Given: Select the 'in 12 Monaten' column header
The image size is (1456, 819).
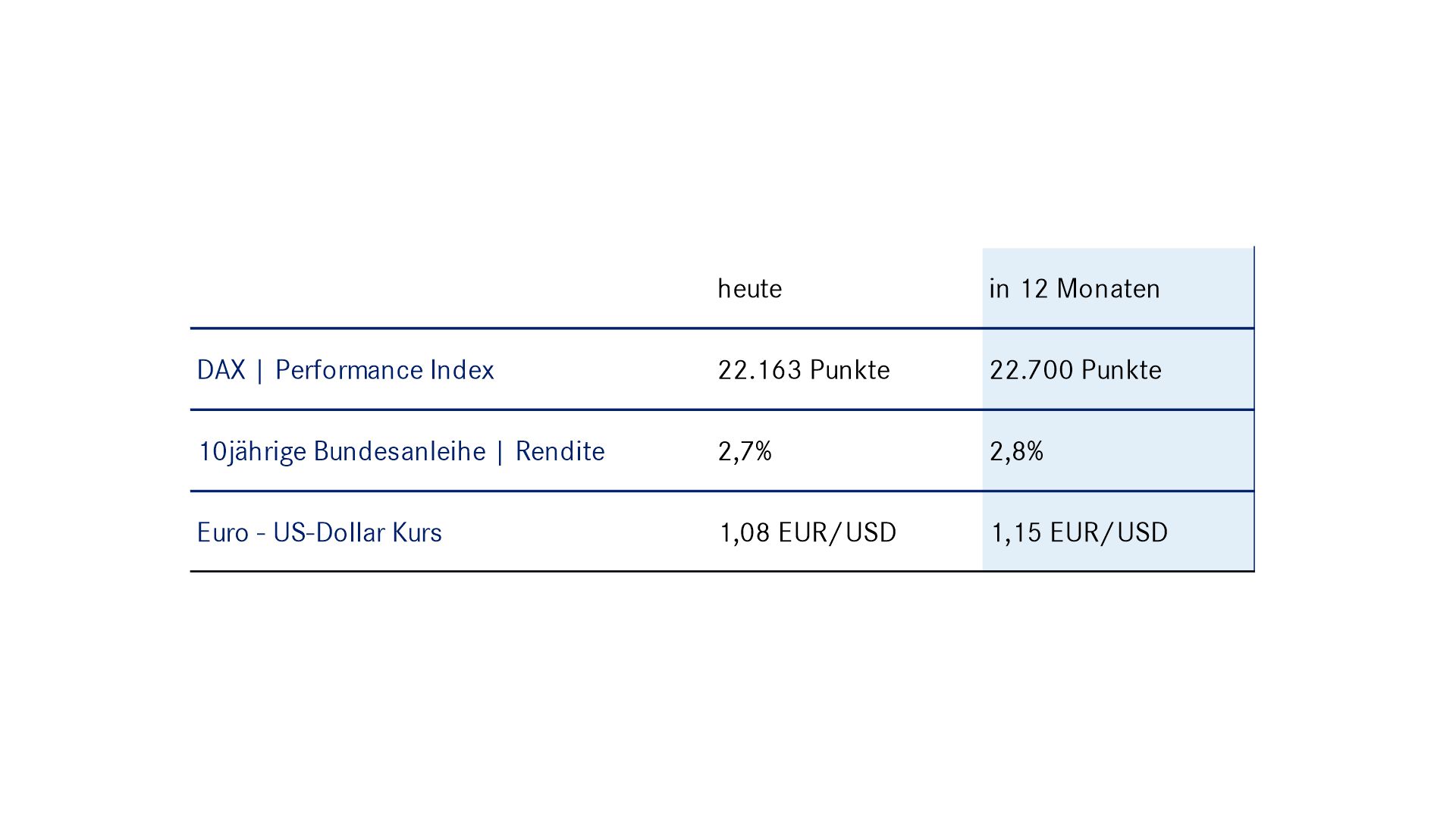Looking at the screenshot, I should pyautogui.click(x=1075, y=289).
